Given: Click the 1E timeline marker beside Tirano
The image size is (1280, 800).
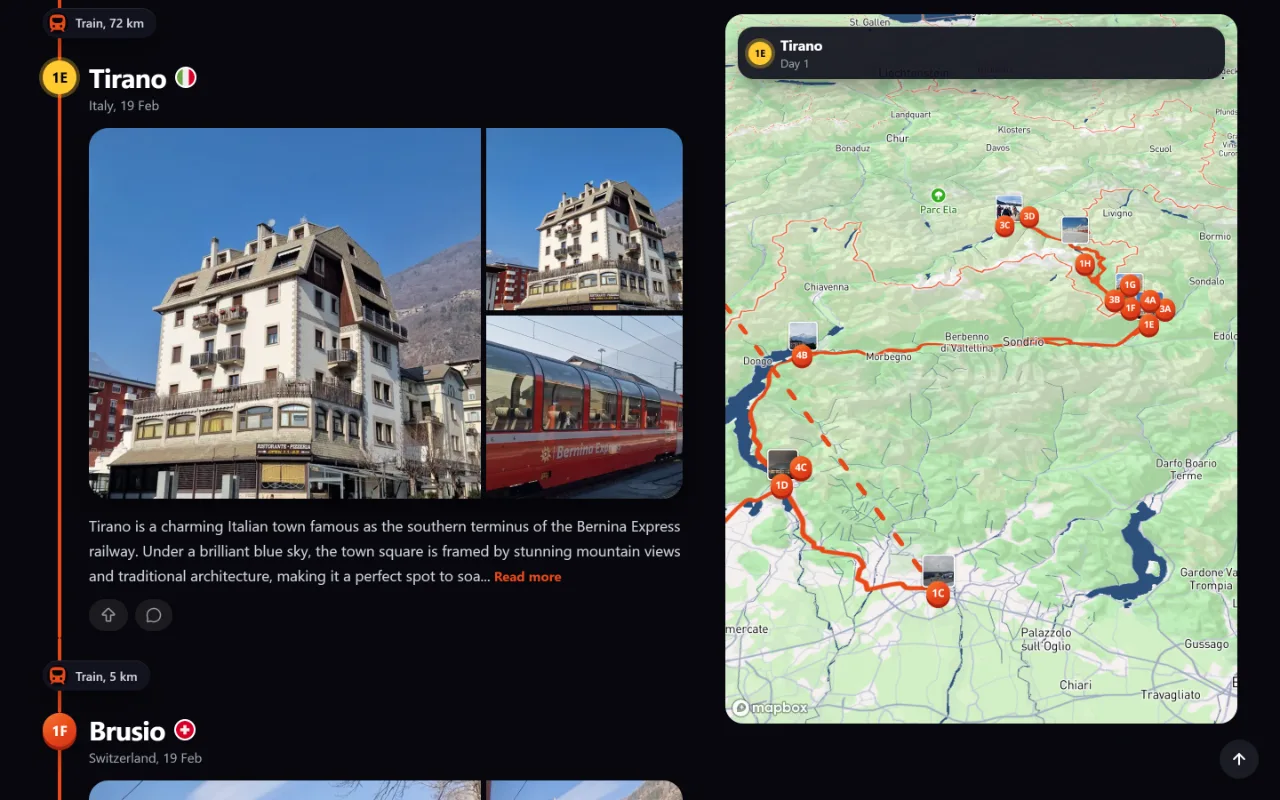Looking at the screenshot, I should point(59,77).
